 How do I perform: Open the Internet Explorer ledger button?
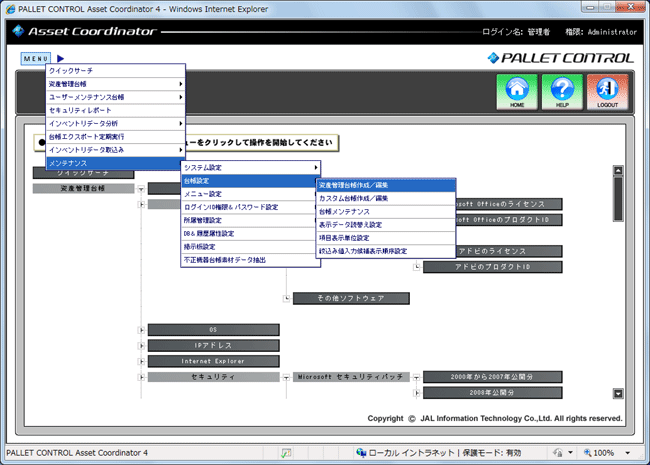click(213, 361)
